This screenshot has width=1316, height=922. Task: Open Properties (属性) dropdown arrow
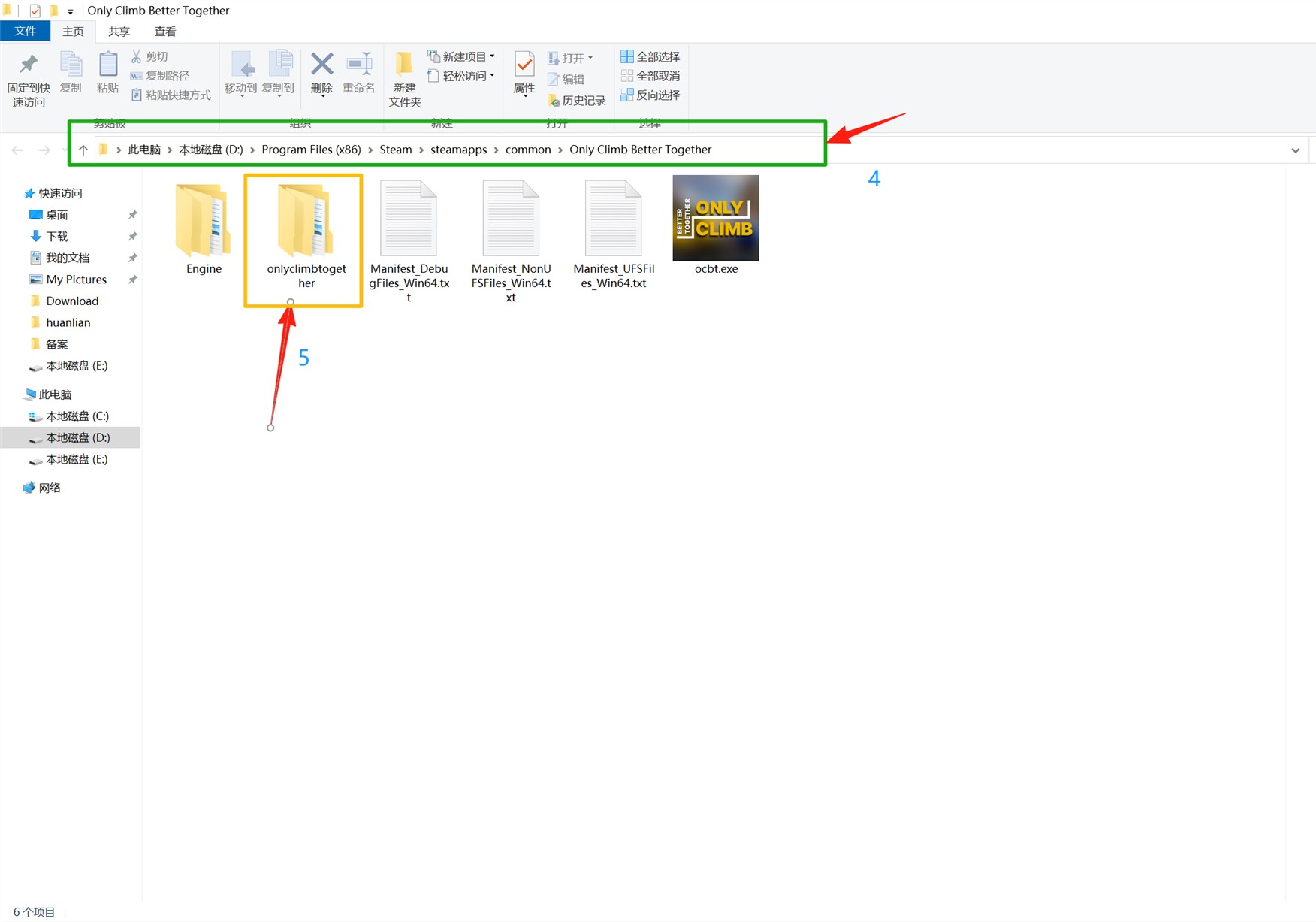[x=524, y=97]
